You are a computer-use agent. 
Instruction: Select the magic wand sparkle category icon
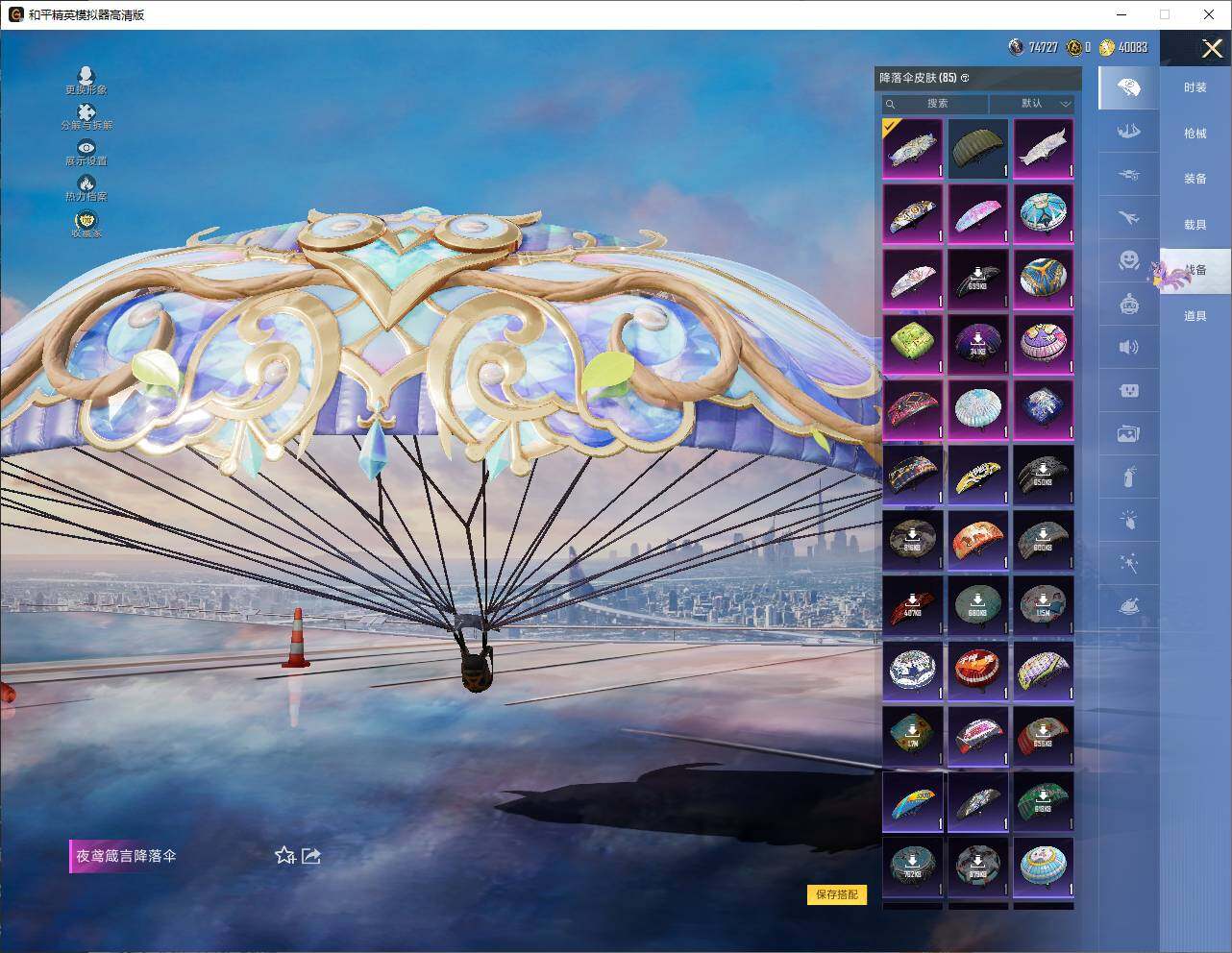[x=1129, y=564]
